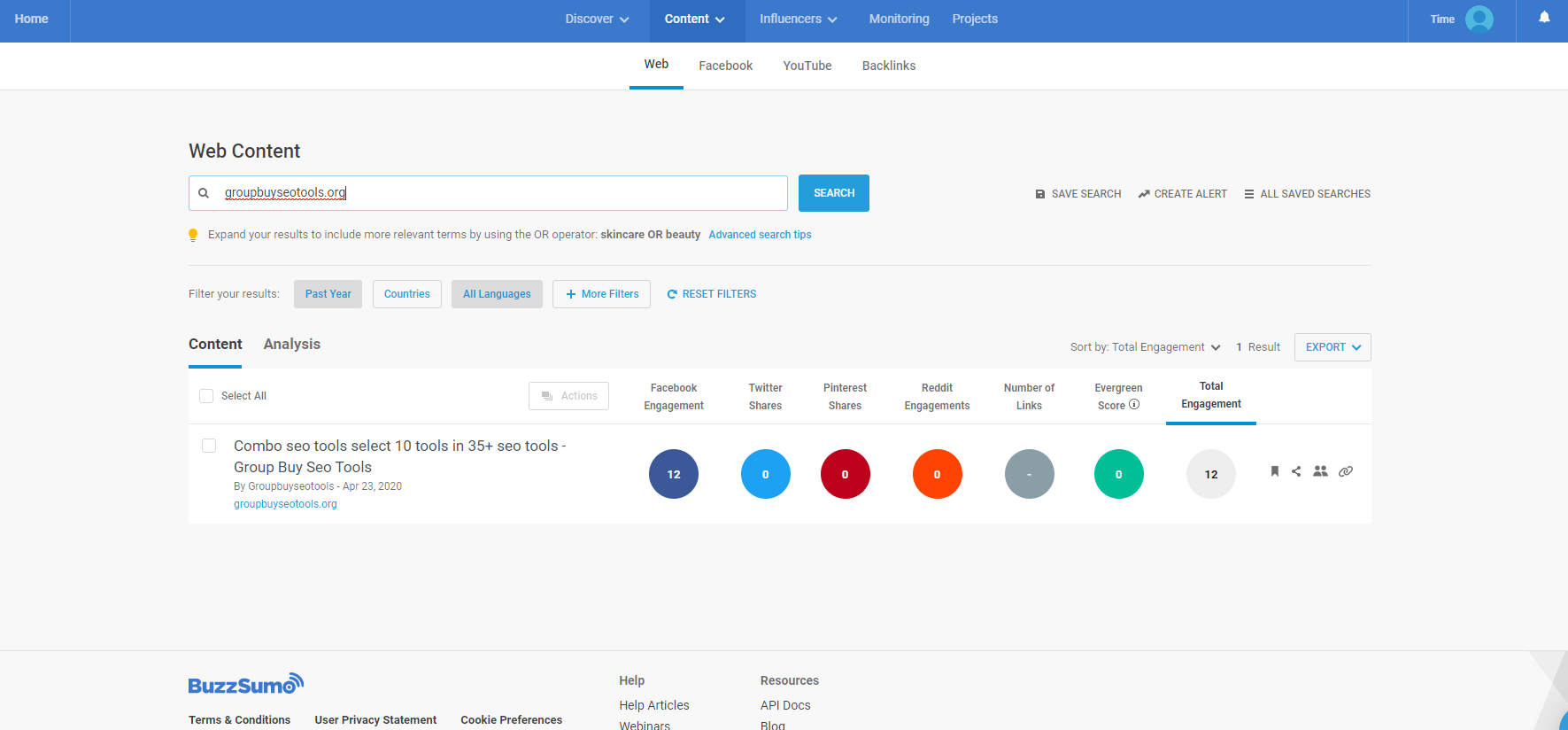Click the Number of Links grey circle
The image size is (1568, 730).
1030,474
